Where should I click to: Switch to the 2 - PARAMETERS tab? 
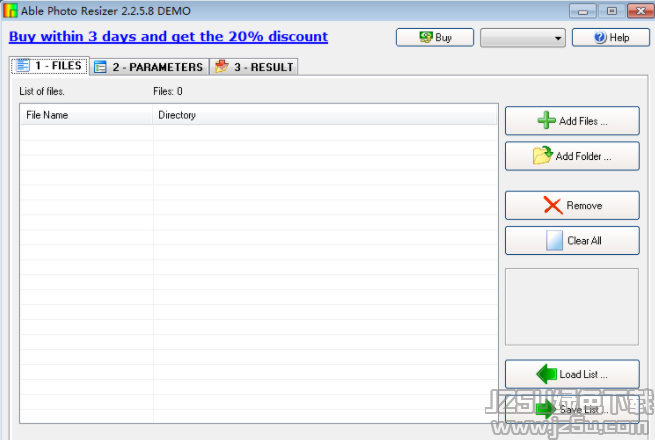coord(149,67)
